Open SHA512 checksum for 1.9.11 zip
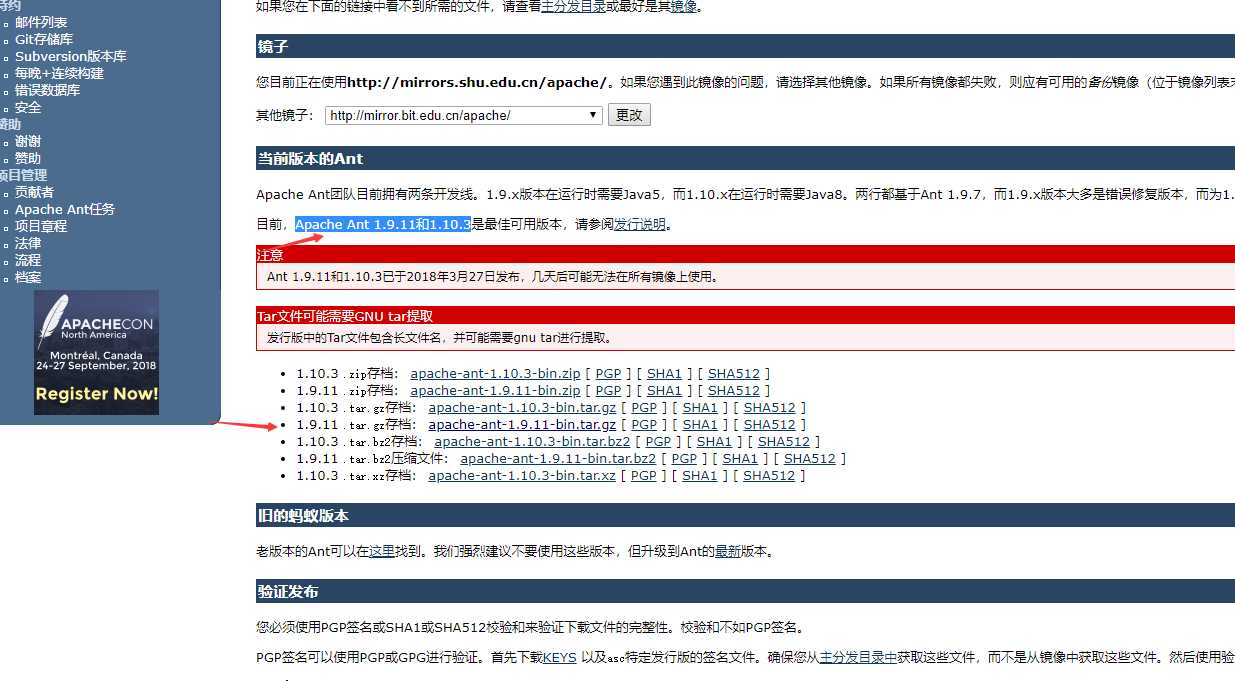This screenshot has height=681, width=1235. point(734,391)
